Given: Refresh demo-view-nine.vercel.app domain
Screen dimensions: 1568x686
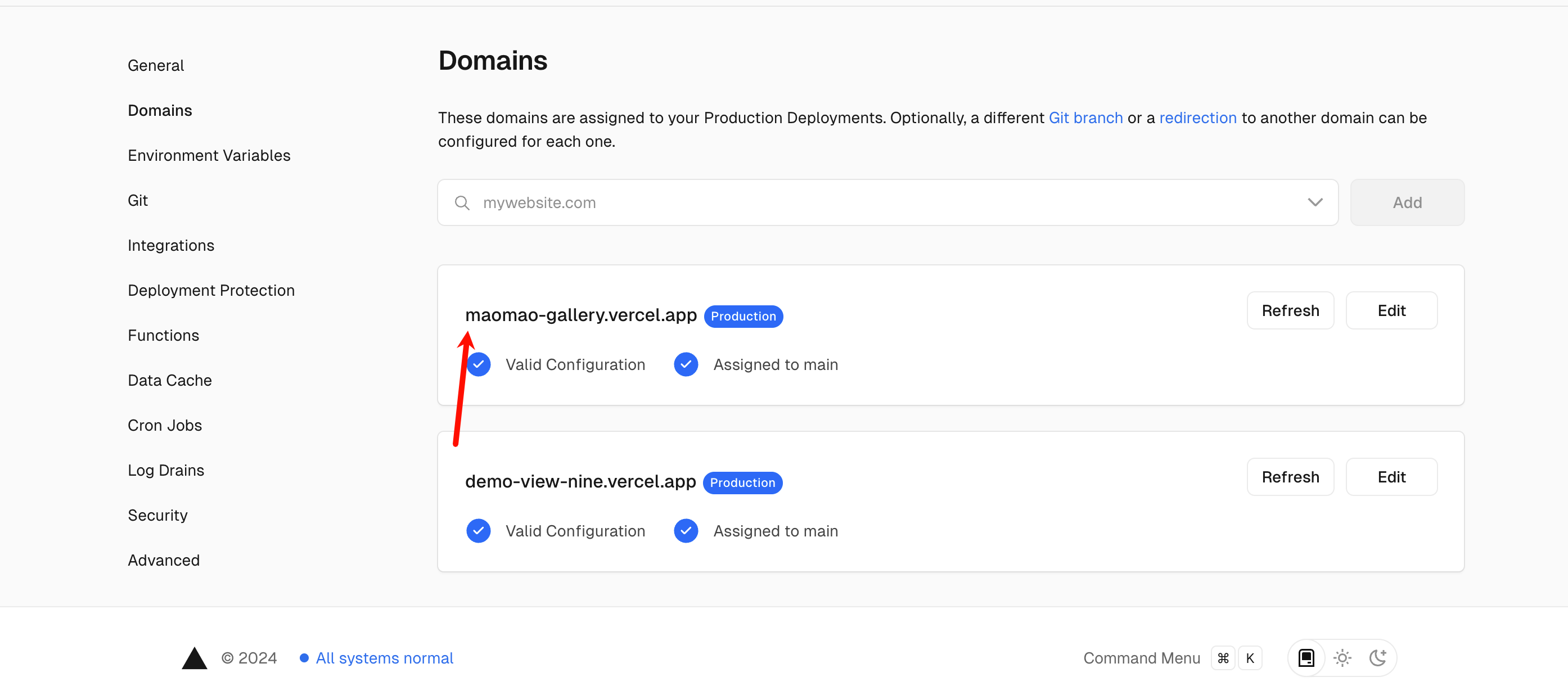Looking at the screenshot, I should pyautogui.click(x=1290, y=477).
